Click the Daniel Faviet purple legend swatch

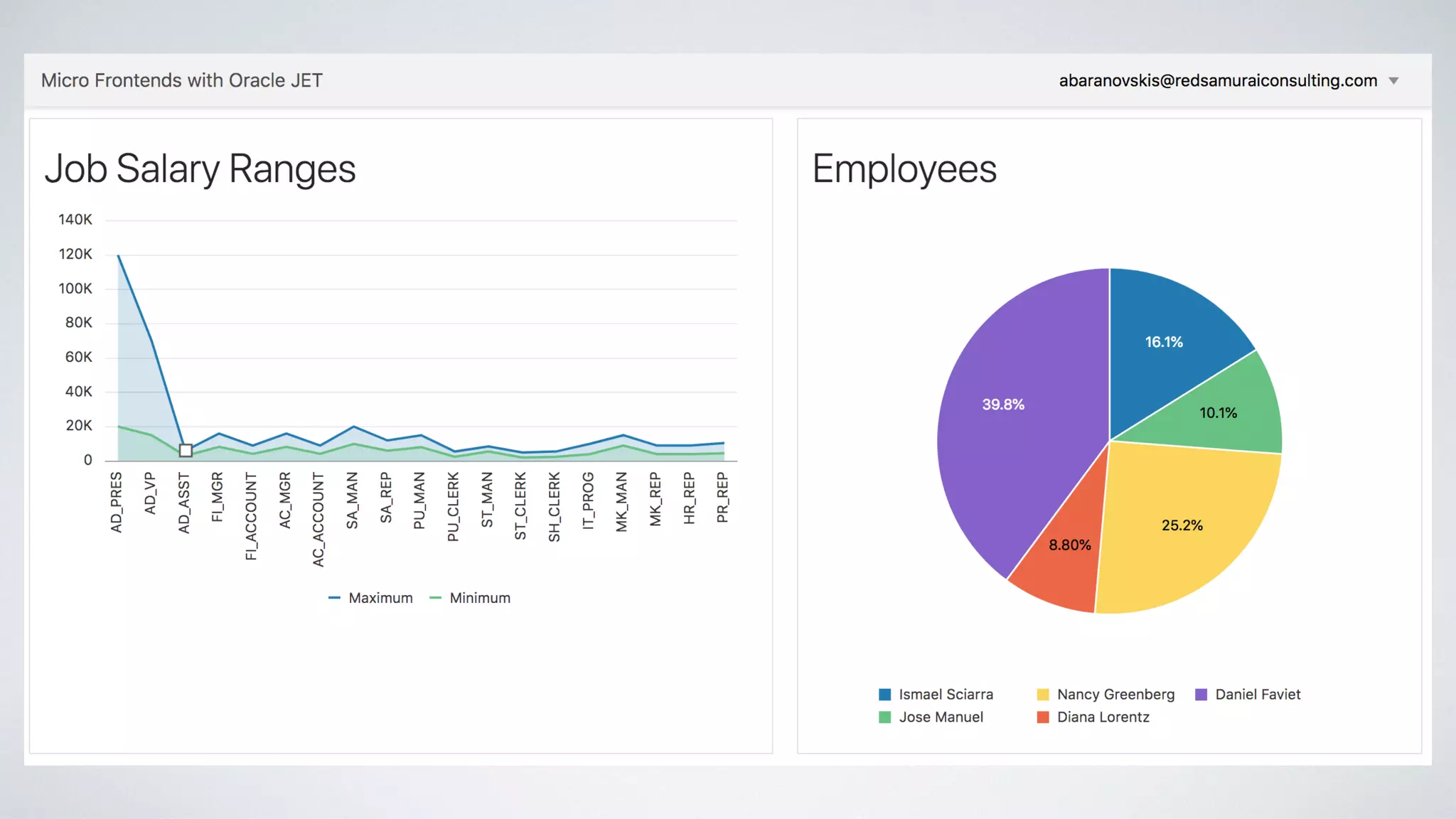(x=1201, y=695)
